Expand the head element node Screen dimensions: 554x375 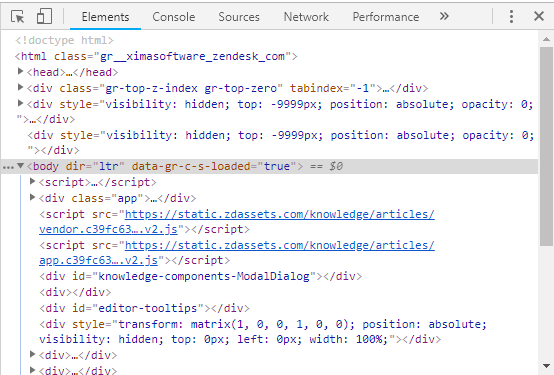pos(20,72)
